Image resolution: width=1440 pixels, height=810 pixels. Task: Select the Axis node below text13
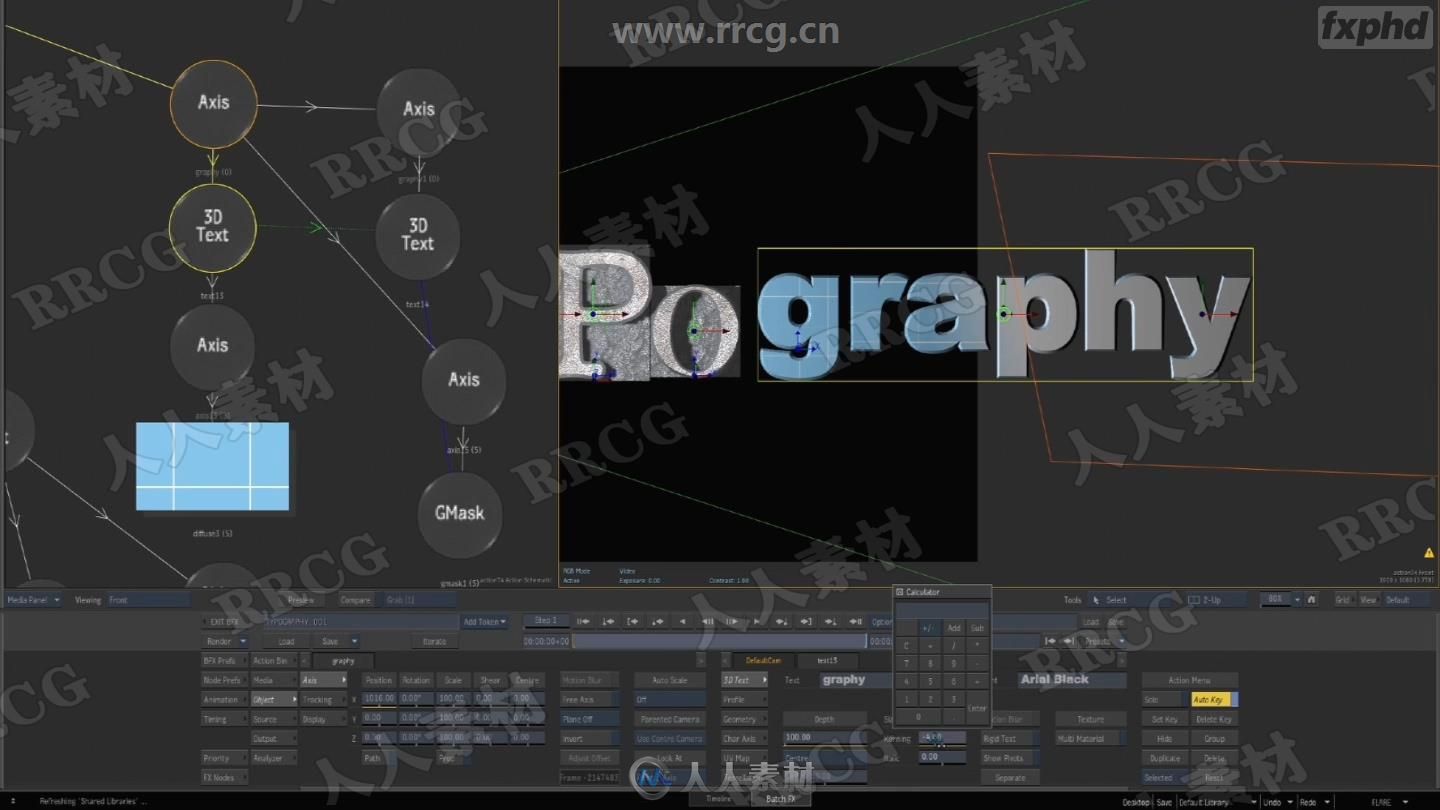212,346
